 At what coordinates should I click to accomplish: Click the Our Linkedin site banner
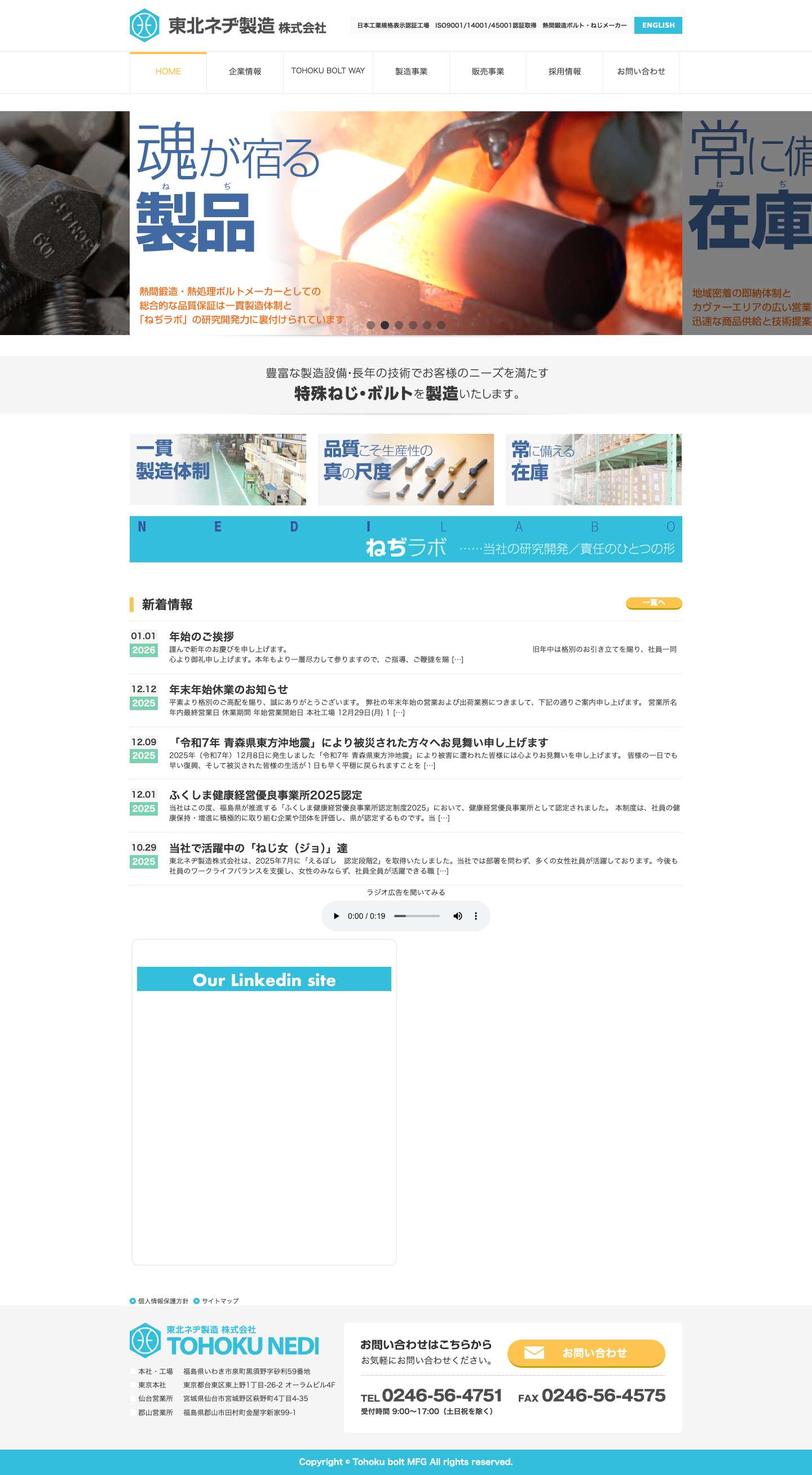(x=264, y=979)
